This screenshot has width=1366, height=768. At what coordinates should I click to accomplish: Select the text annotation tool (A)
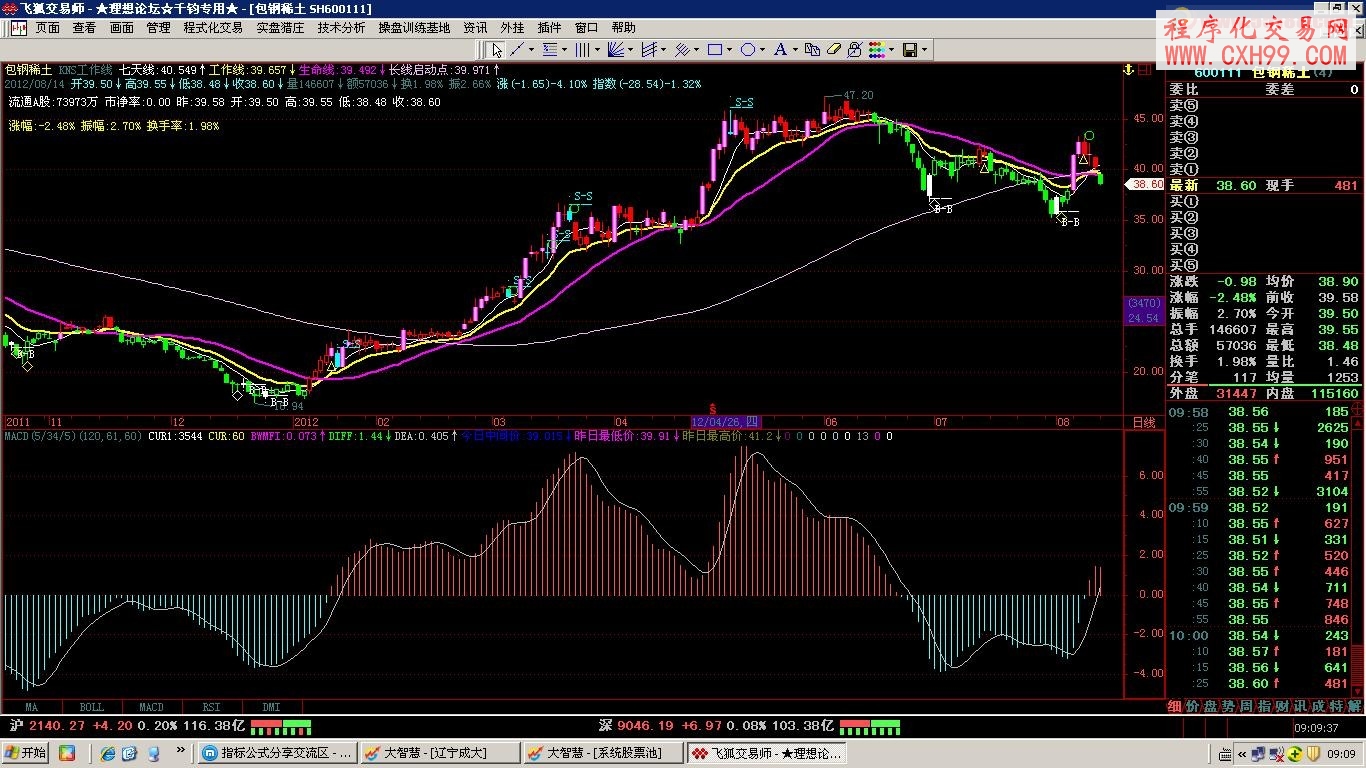780,49
